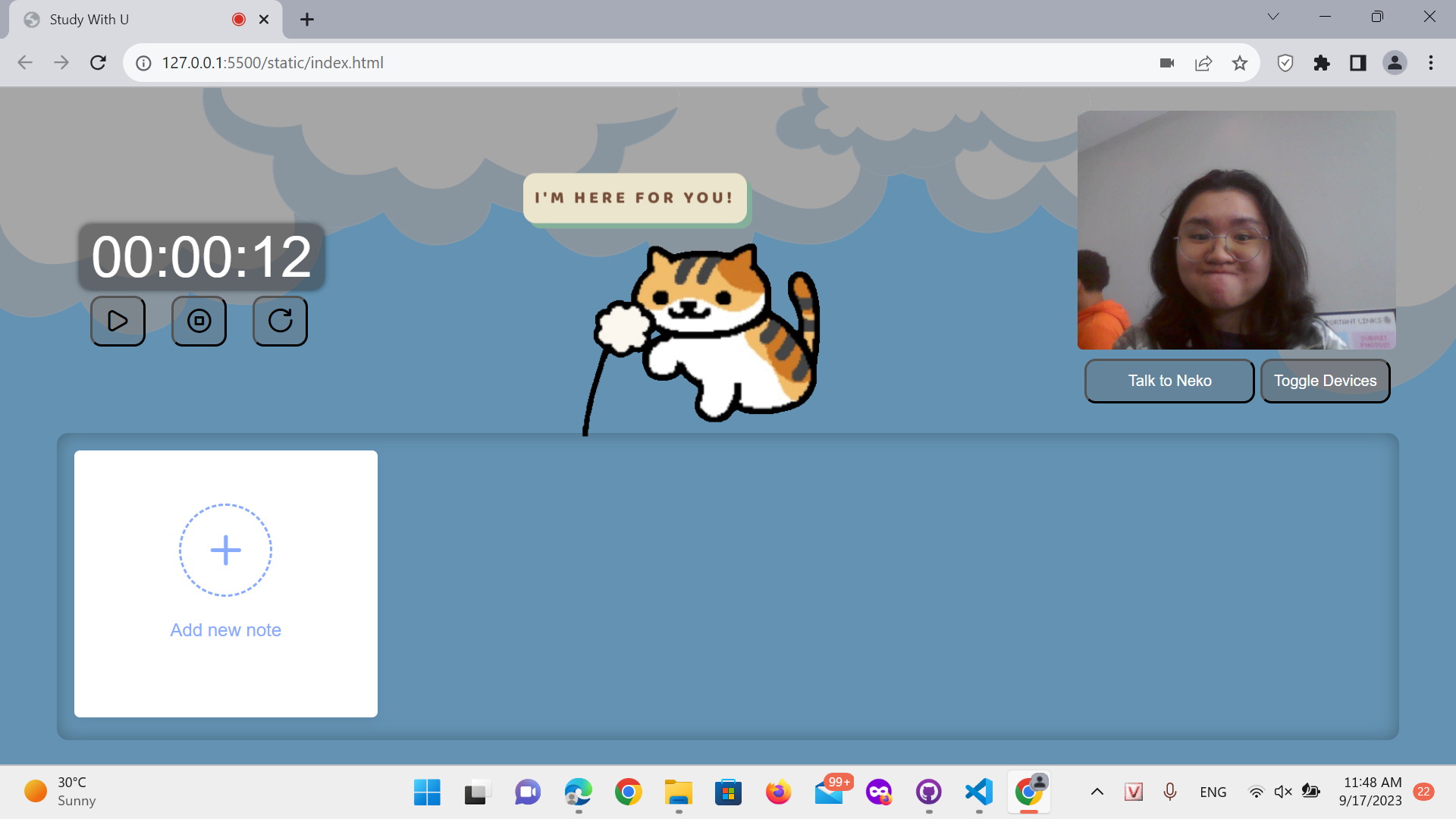This screenshot has width=1456, height=819.
Task: Click Add new note text
Action: point(225,630)
